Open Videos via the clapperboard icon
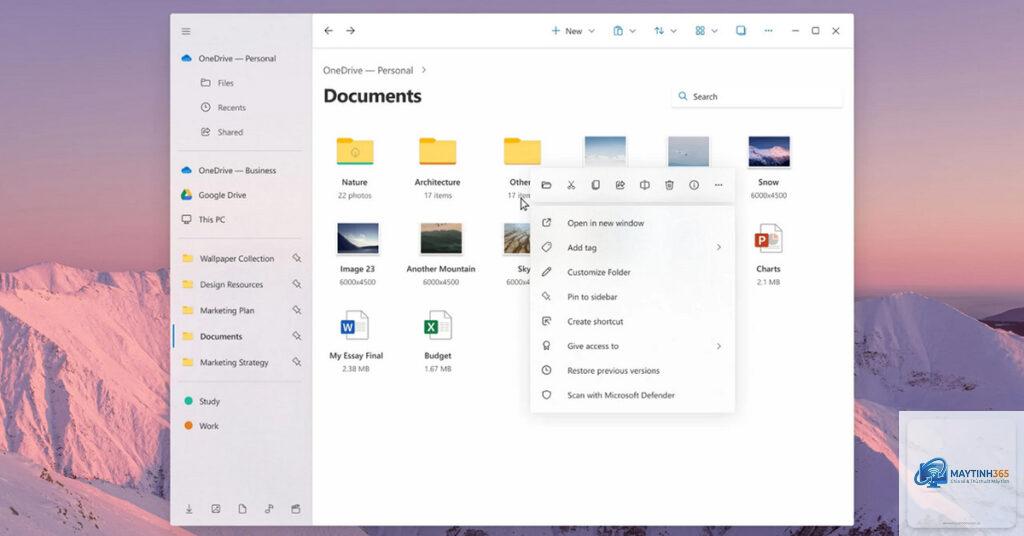Viewport: 1024px width, 536px height. point(296,509)
